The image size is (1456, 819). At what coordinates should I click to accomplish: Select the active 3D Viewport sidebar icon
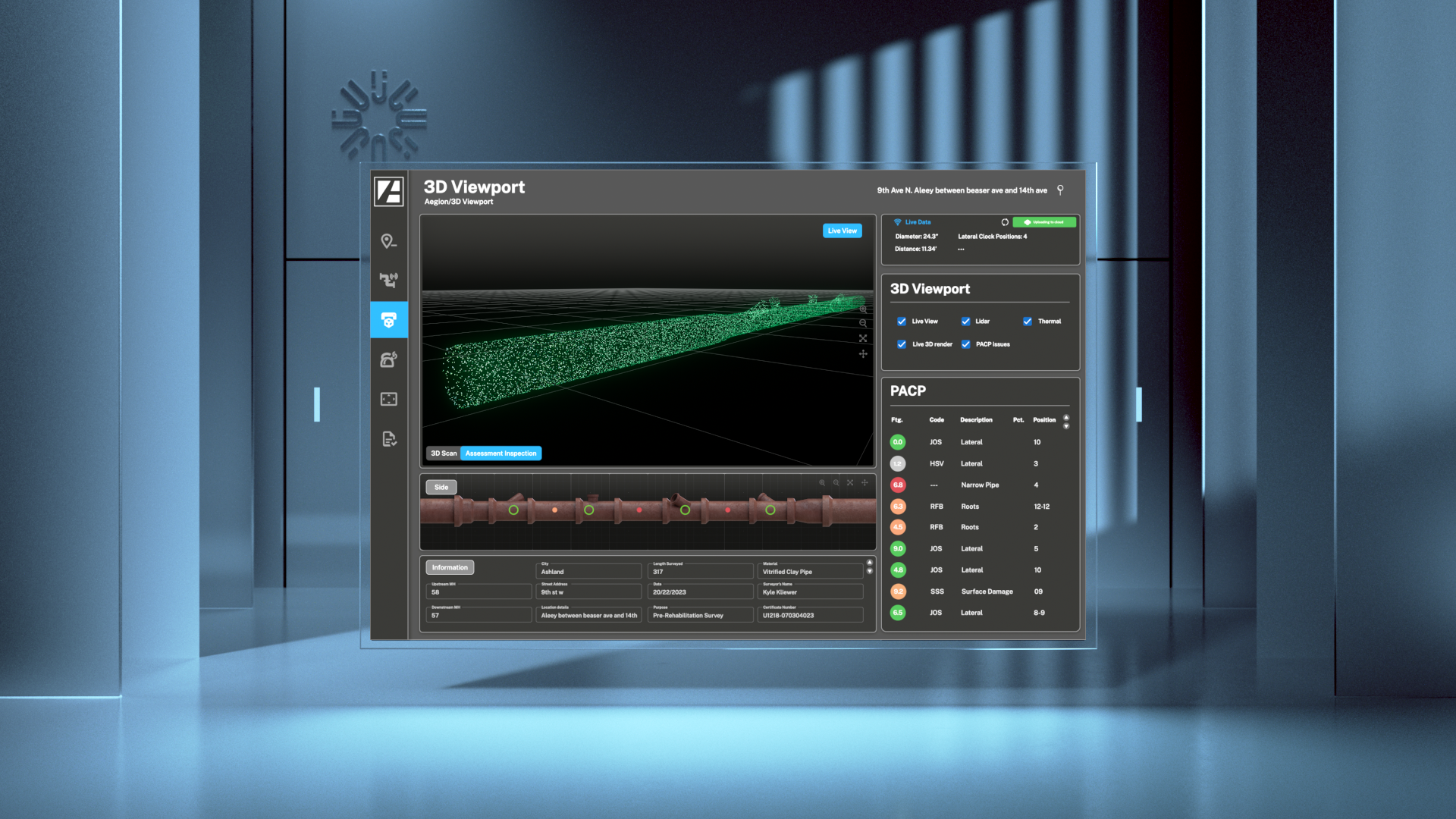(x=389, y=320)
